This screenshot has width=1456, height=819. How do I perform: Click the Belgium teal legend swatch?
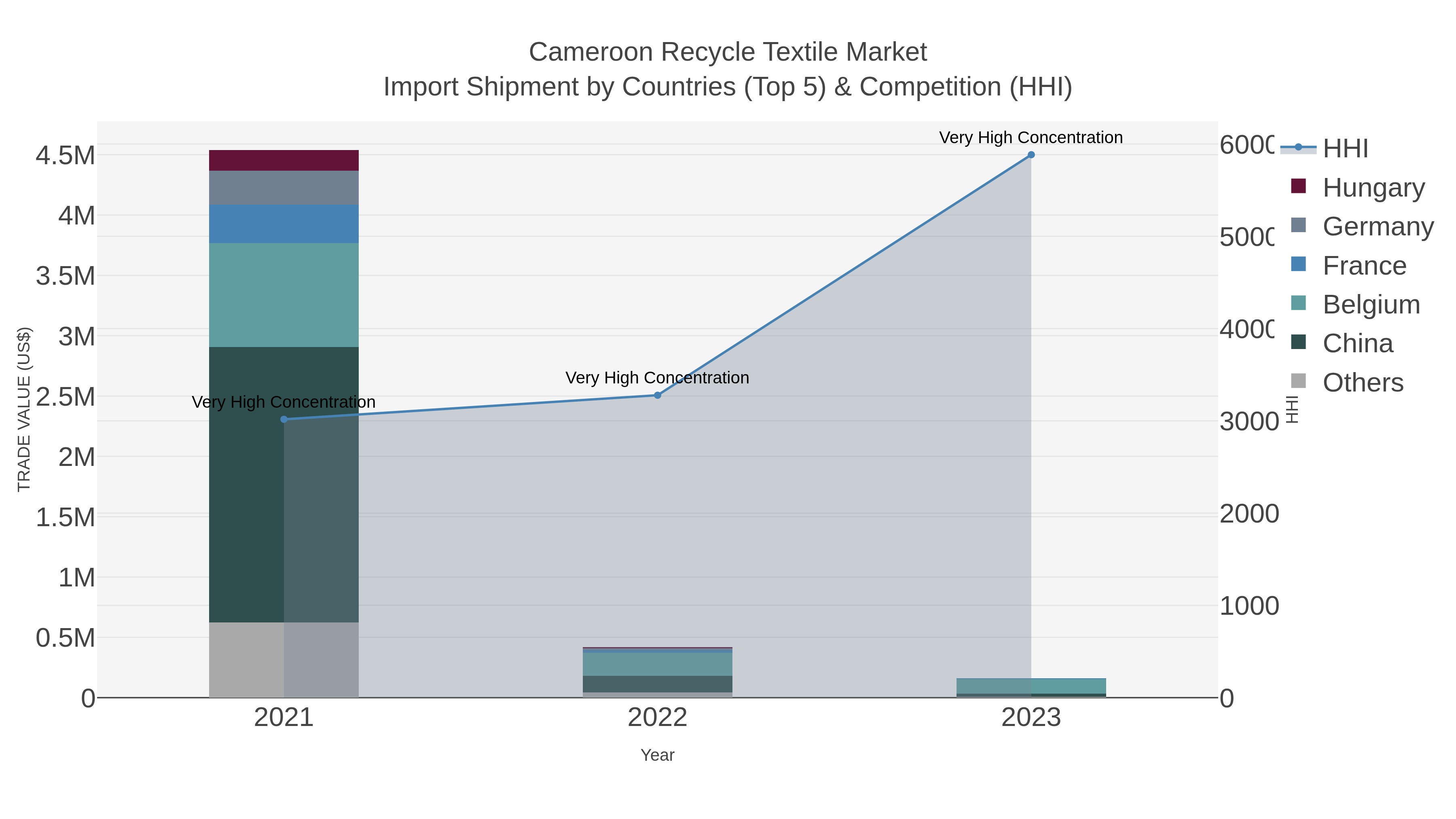click(x=1299, y=303)
